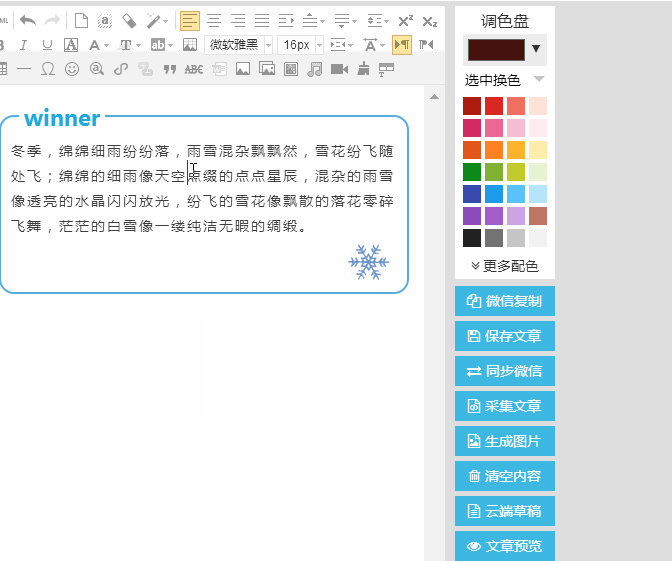Click the 微信复制 button
The width and height of the screenshot is (672, 561).
point(505,301)
